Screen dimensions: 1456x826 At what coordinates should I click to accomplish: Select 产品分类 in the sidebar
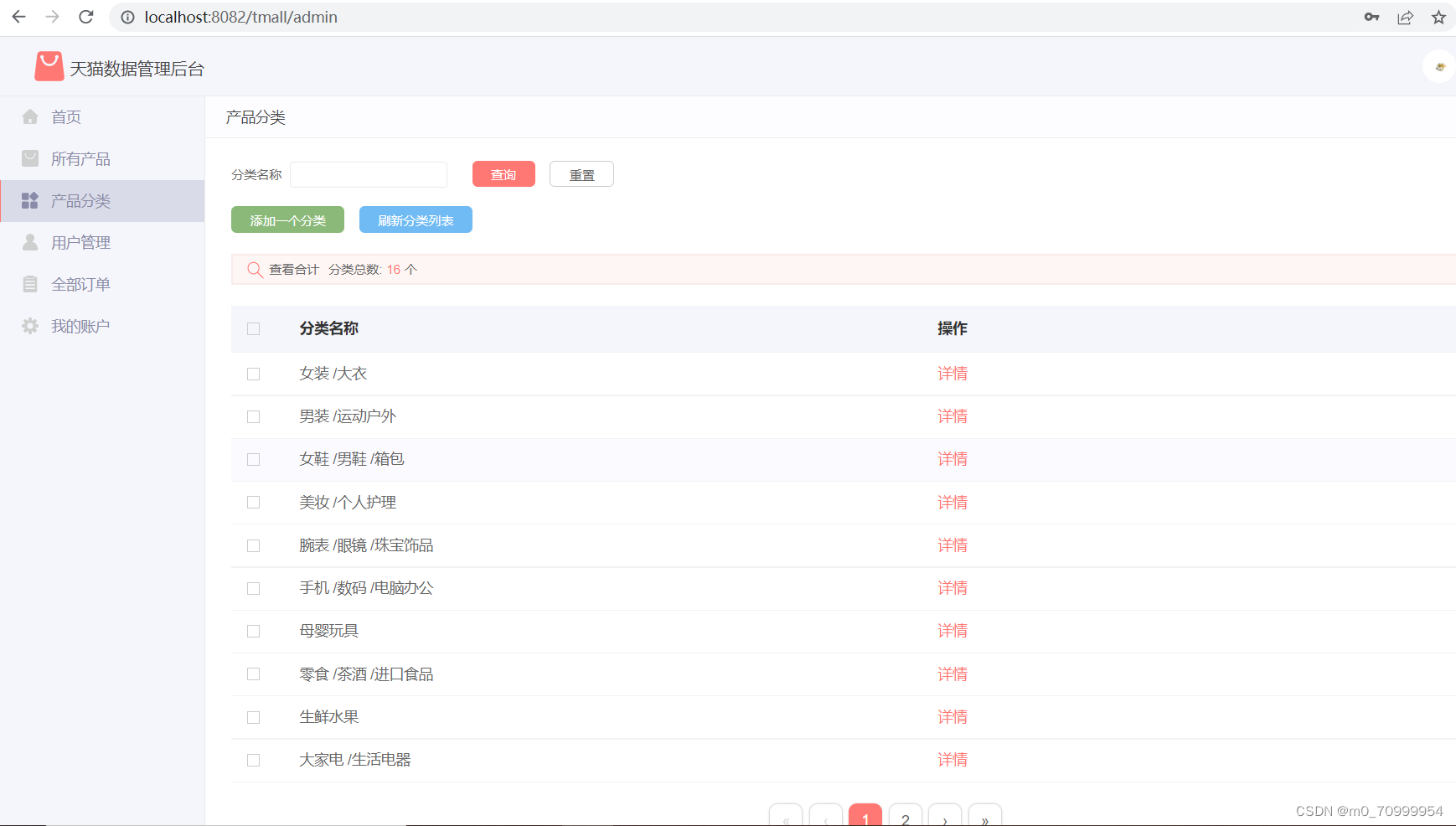[x=102, y=201]
